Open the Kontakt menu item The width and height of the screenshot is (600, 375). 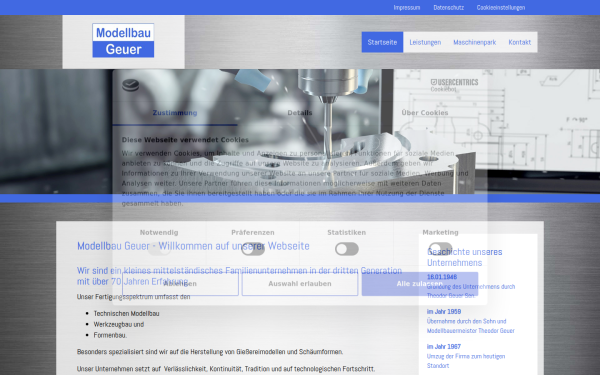point(520,42)
